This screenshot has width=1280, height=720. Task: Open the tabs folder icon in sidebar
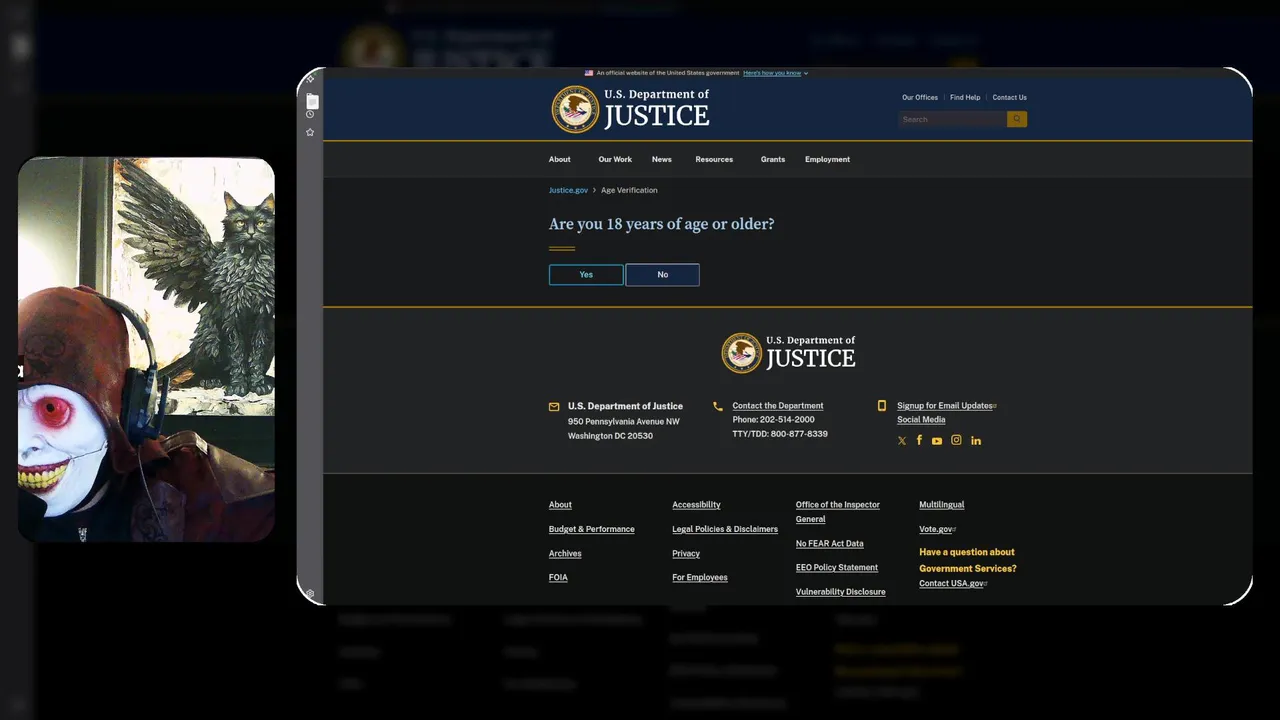[x=312, y=101]
